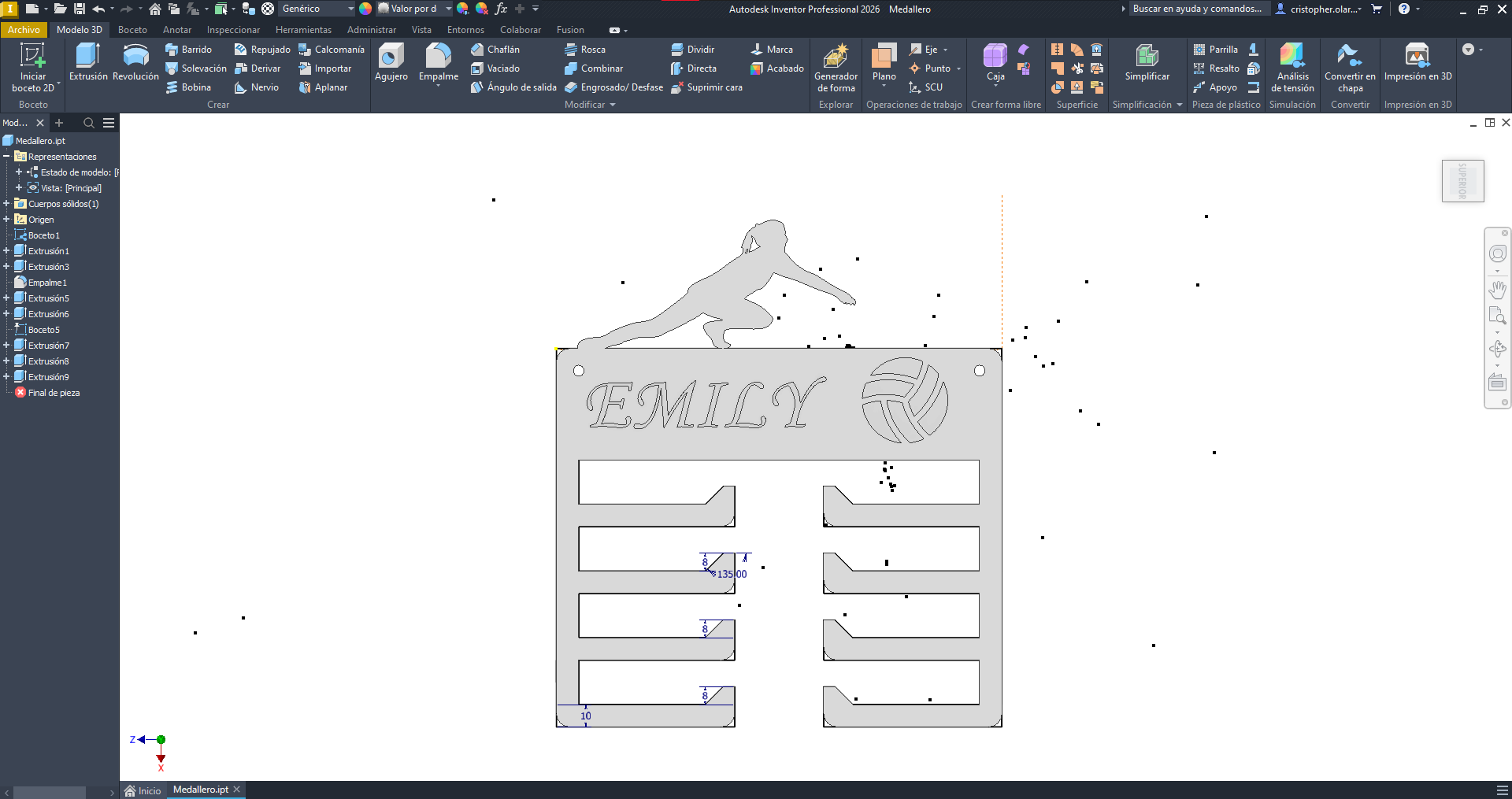Image resolution: width=1512 pixels, height=799 pixels.
Task: Expand the Cuerpos sólidos(1) folder
Action: point(6,204)
